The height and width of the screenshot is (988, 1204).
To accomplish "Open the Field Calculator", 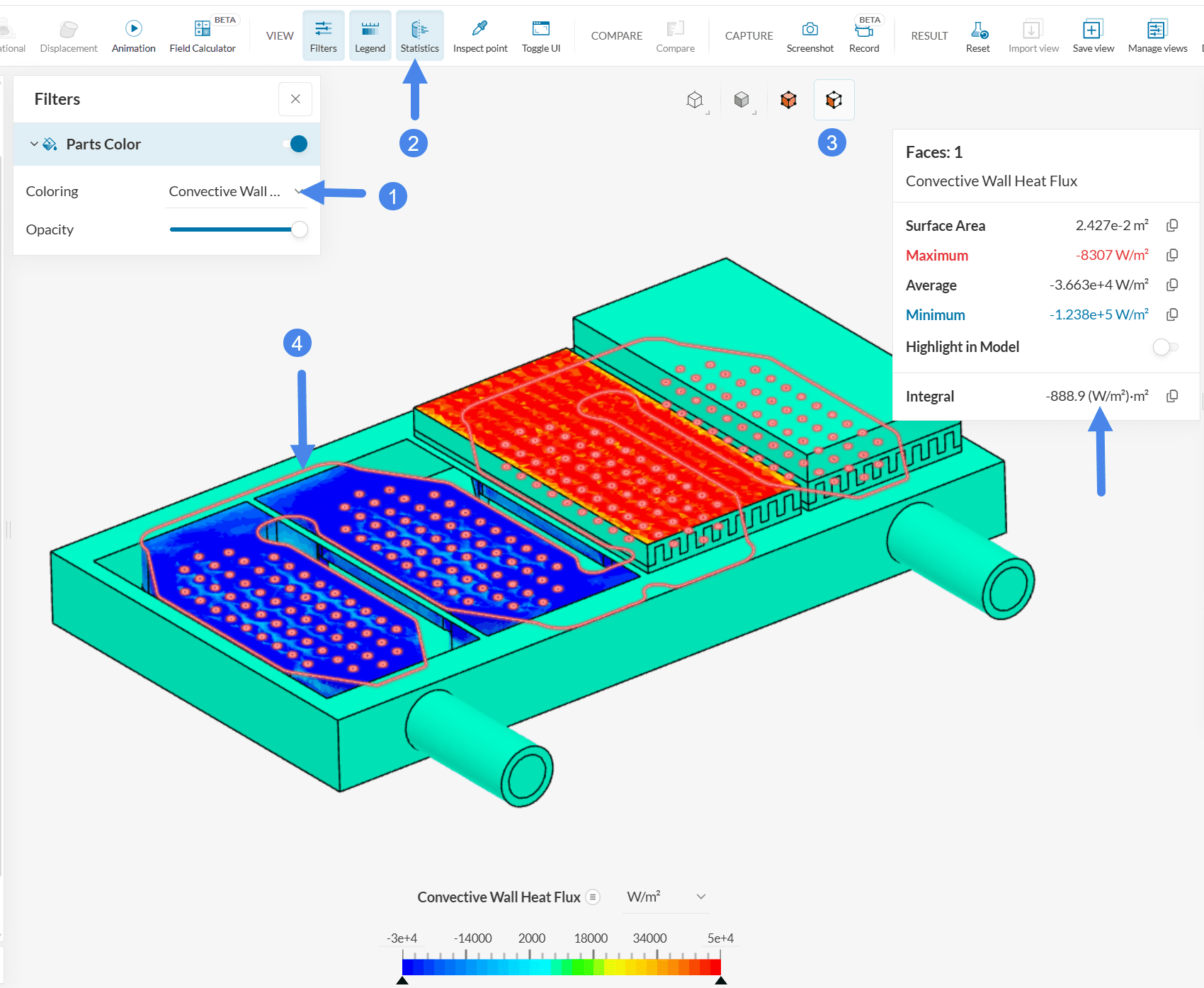I will pyautogui.click(x=203, y=35).
